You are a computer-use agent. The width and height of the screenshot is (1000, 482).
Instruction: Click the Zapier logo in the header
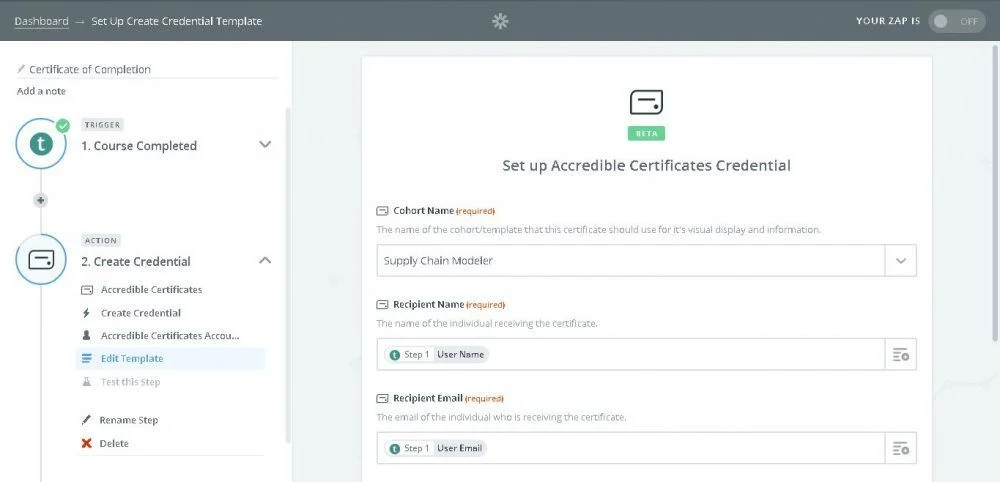(500, 21)
